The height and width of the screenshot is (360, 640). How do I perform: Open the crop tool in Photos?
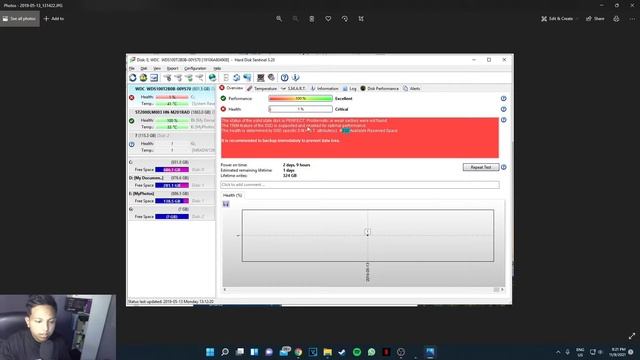(x=361, y=19)
